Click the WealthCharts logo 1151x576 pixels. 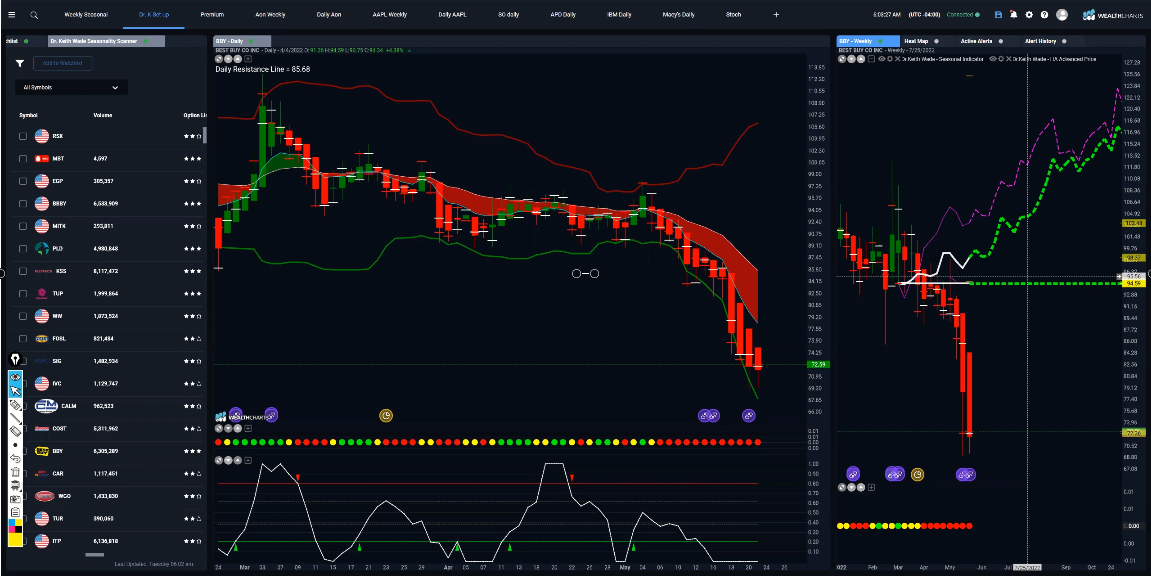(x=1114, y=15)
